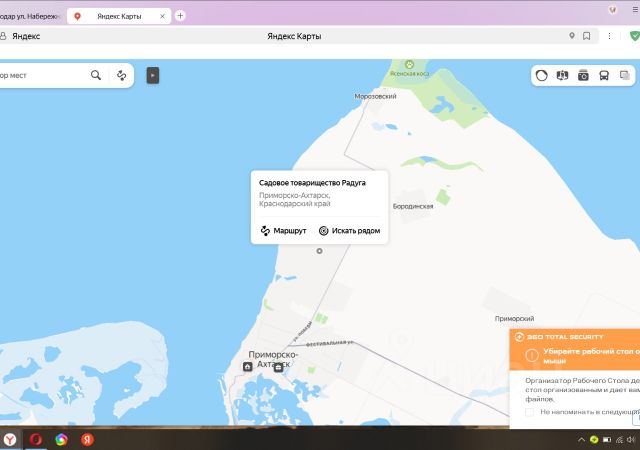Click the profile avatar icon at top right

(613, 10)
